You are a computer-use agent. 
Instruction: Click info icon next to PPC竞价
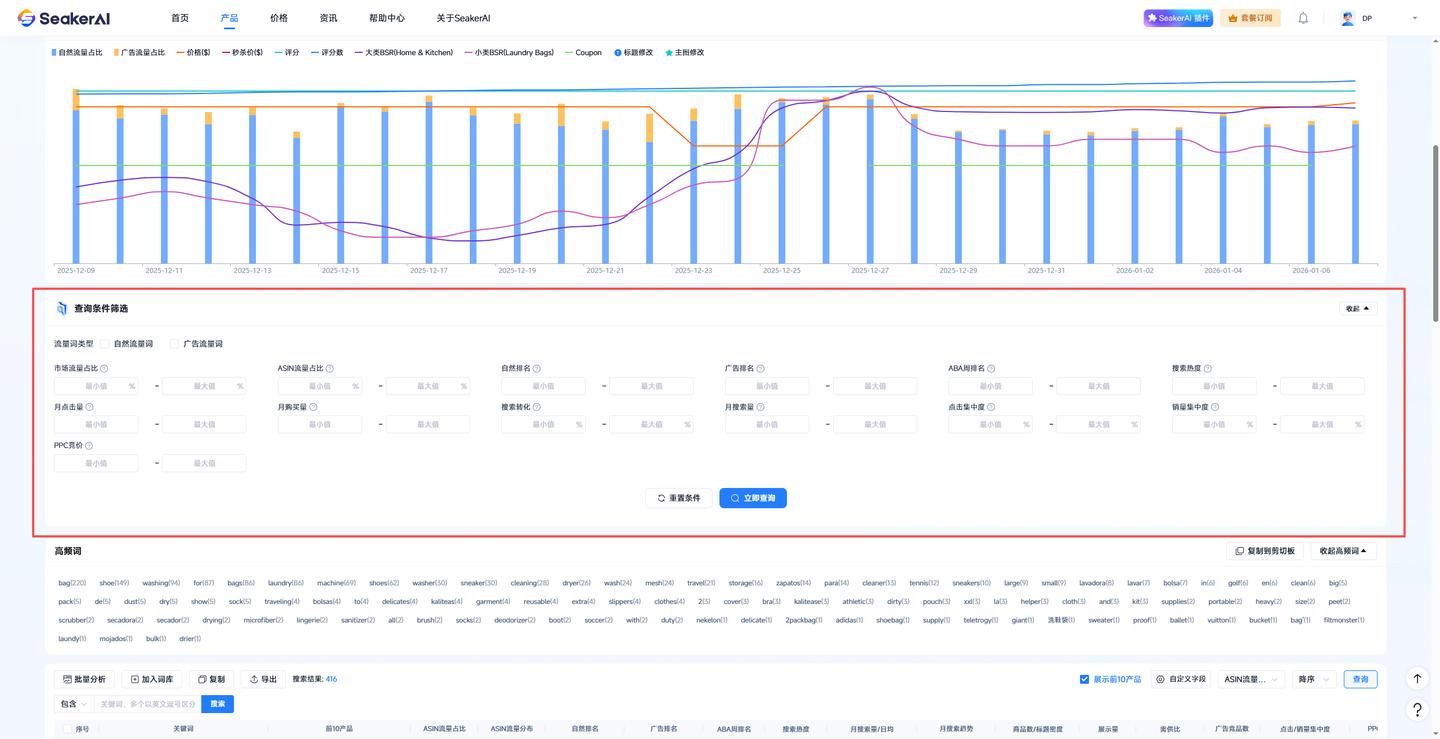[89, 446]
